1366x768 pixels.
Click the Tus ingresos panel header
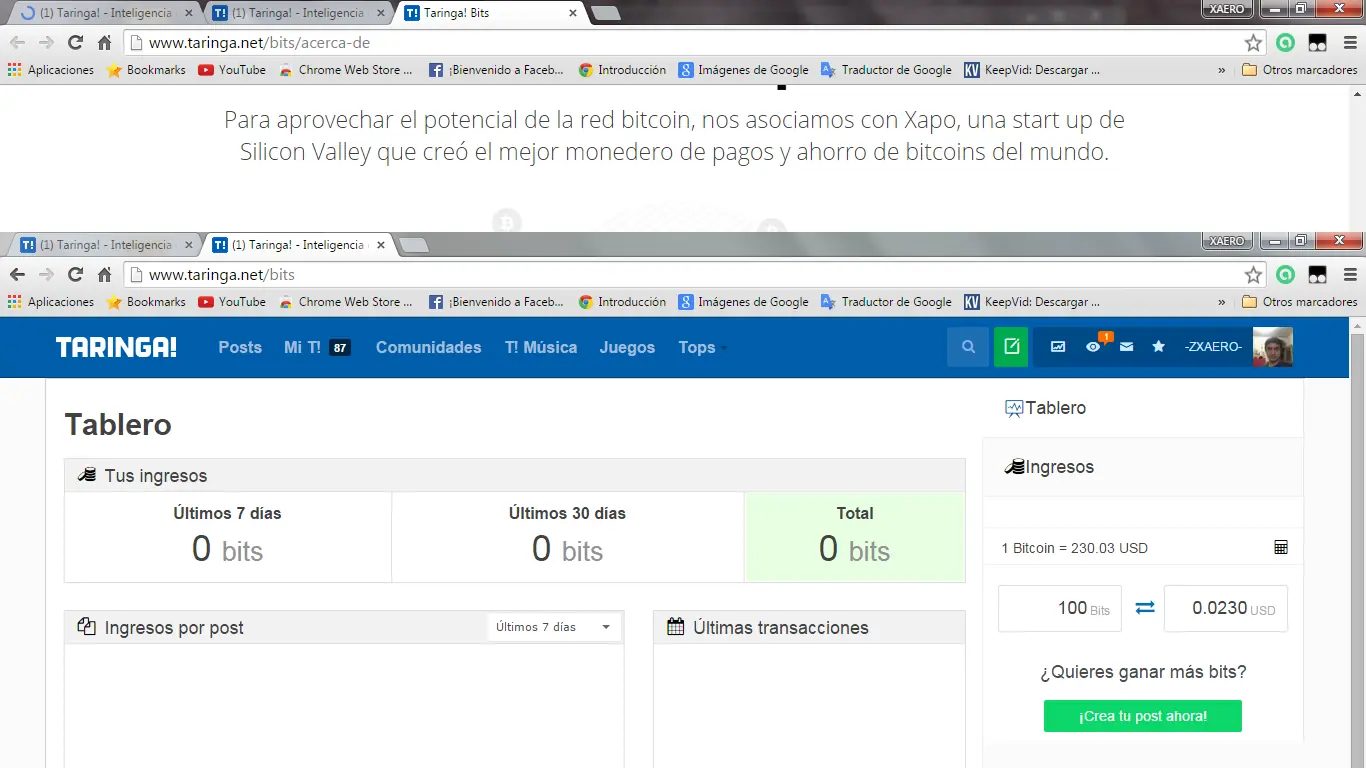coord(515,475)
